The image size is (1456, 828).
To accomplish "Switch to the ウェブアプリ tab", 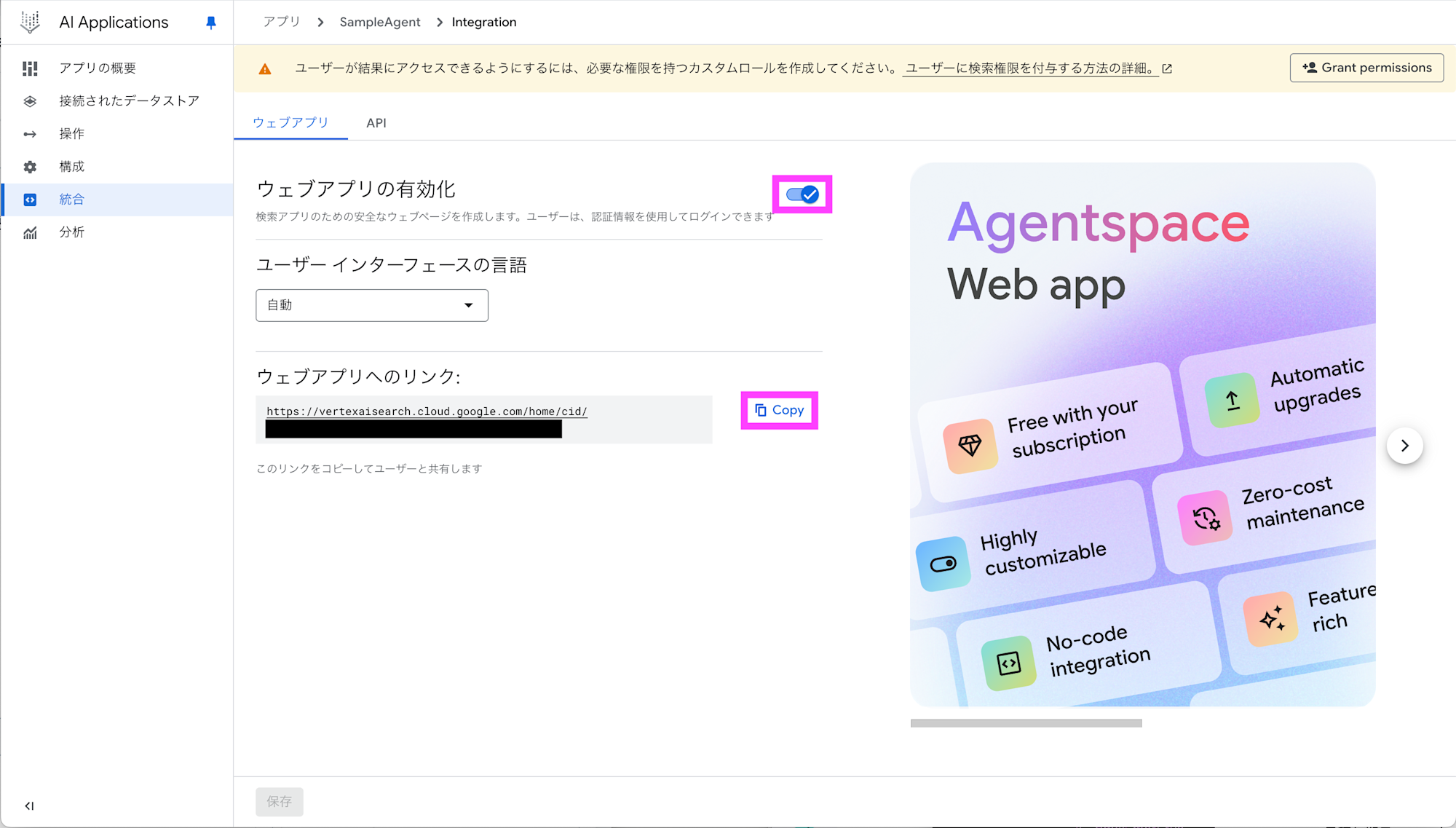I will pos(290,122).
